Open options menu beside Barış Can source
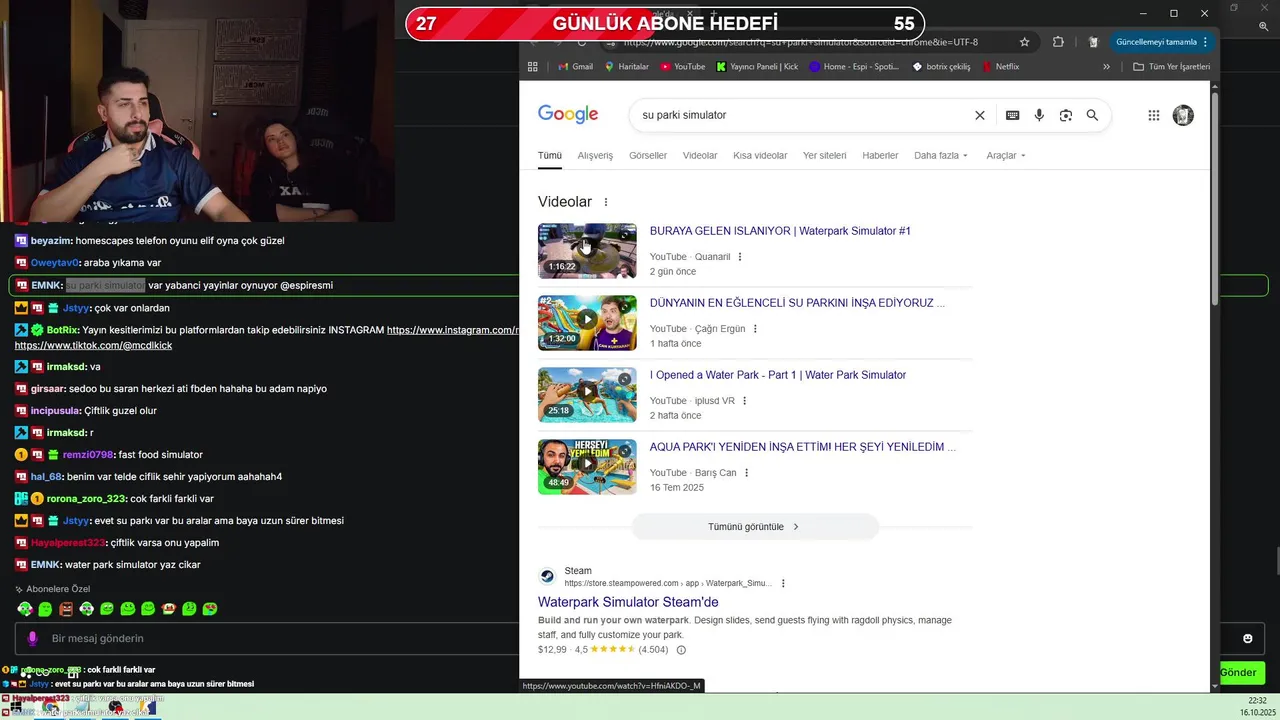Image resolution: width=1280 pixels, height=720 pixels. coord(746,473)
